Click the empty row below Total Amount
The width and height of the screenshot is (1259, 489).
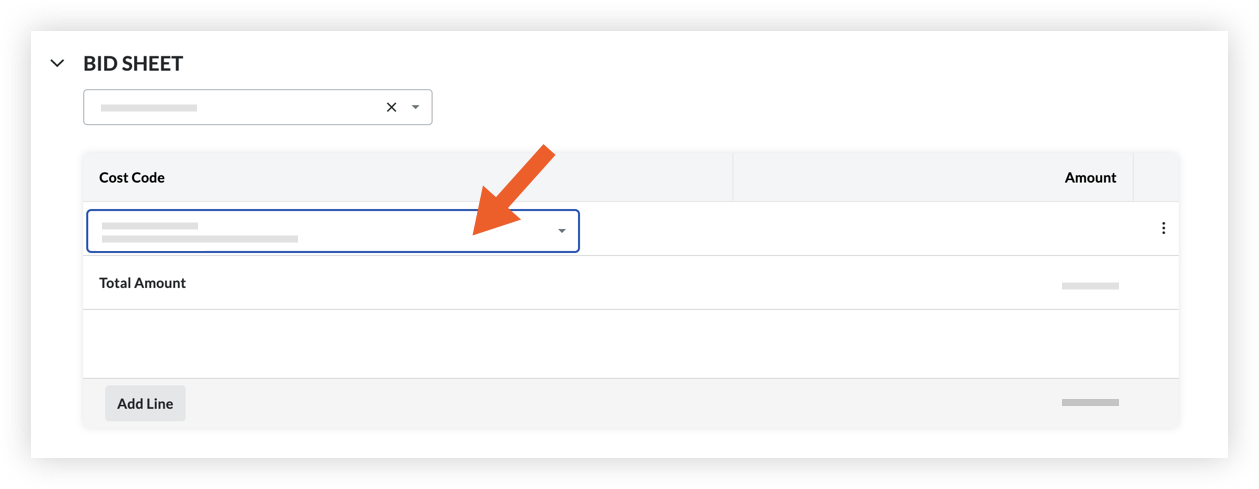click(x=630, y=343)
